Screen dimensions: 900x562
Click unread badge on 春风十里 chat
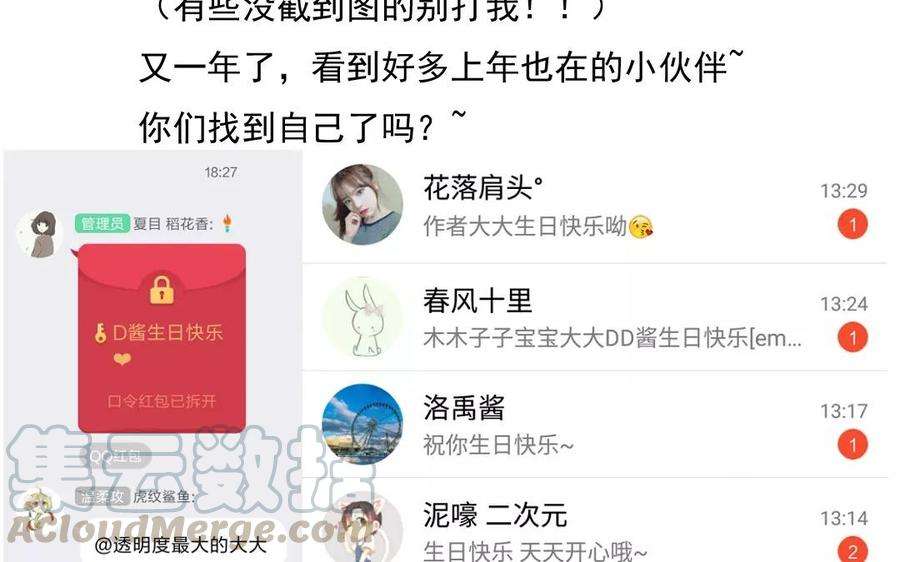852,337
